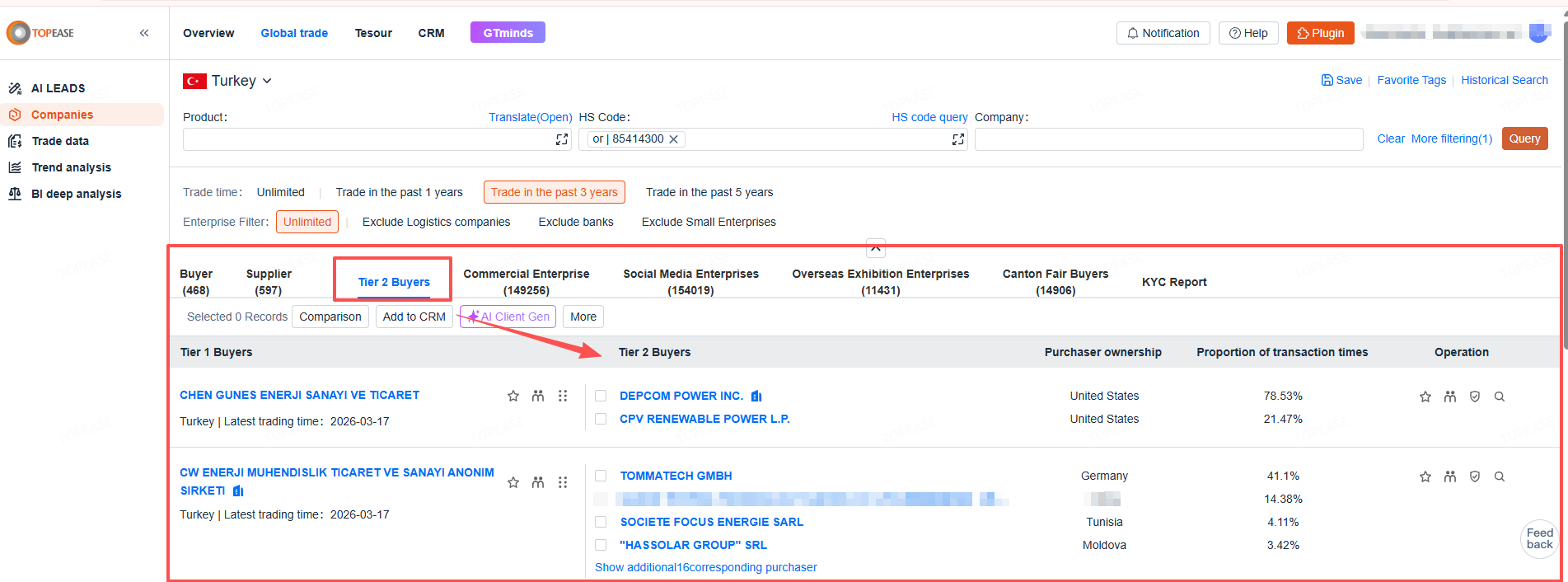Click the user avatar icon
Image resolution: width=1568 pixels, height=582 pixels.
[x=1539, y=32]
